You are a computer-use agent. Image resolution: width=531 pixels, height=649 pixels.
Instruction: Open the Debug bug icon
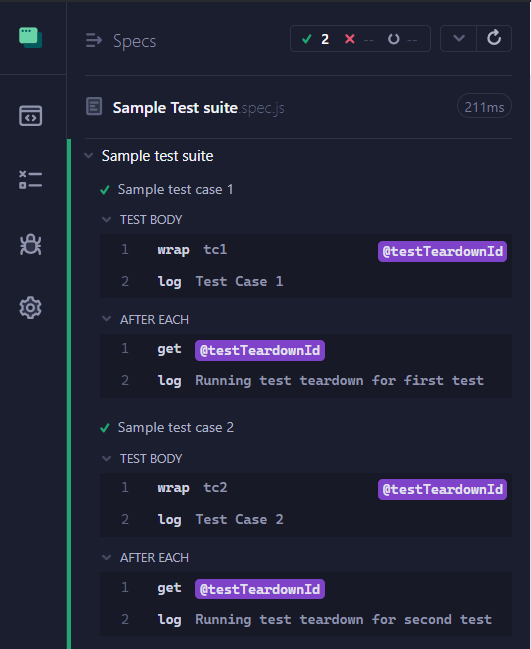(30, 244)
